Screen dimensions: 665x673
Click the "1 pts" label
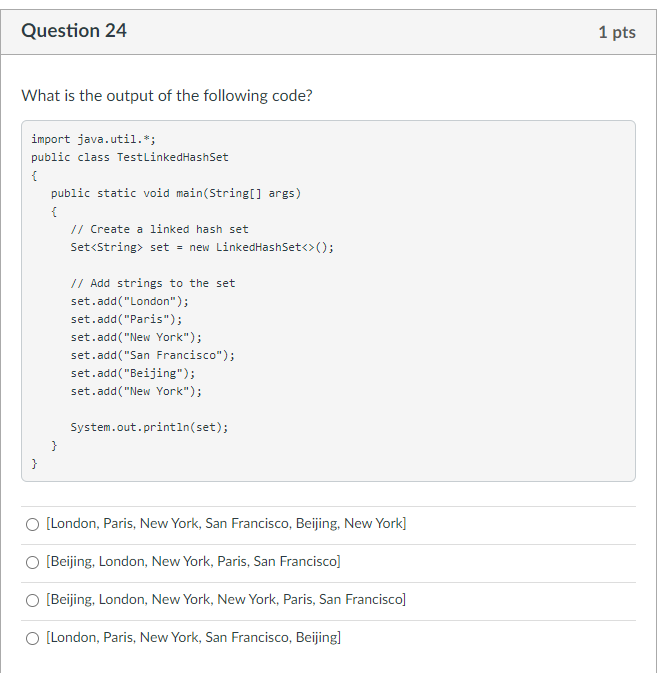(x=617, y=32)
